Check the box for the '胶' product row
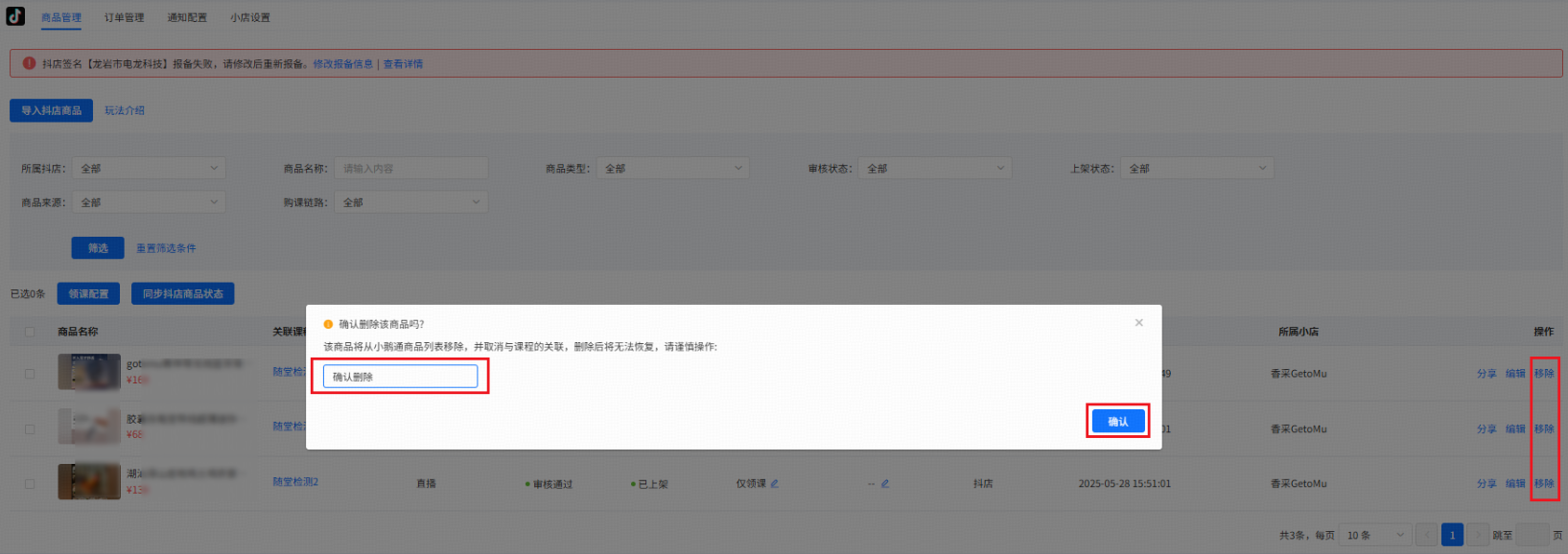This screenshot has height=554, width=1568. pos(30,428)
